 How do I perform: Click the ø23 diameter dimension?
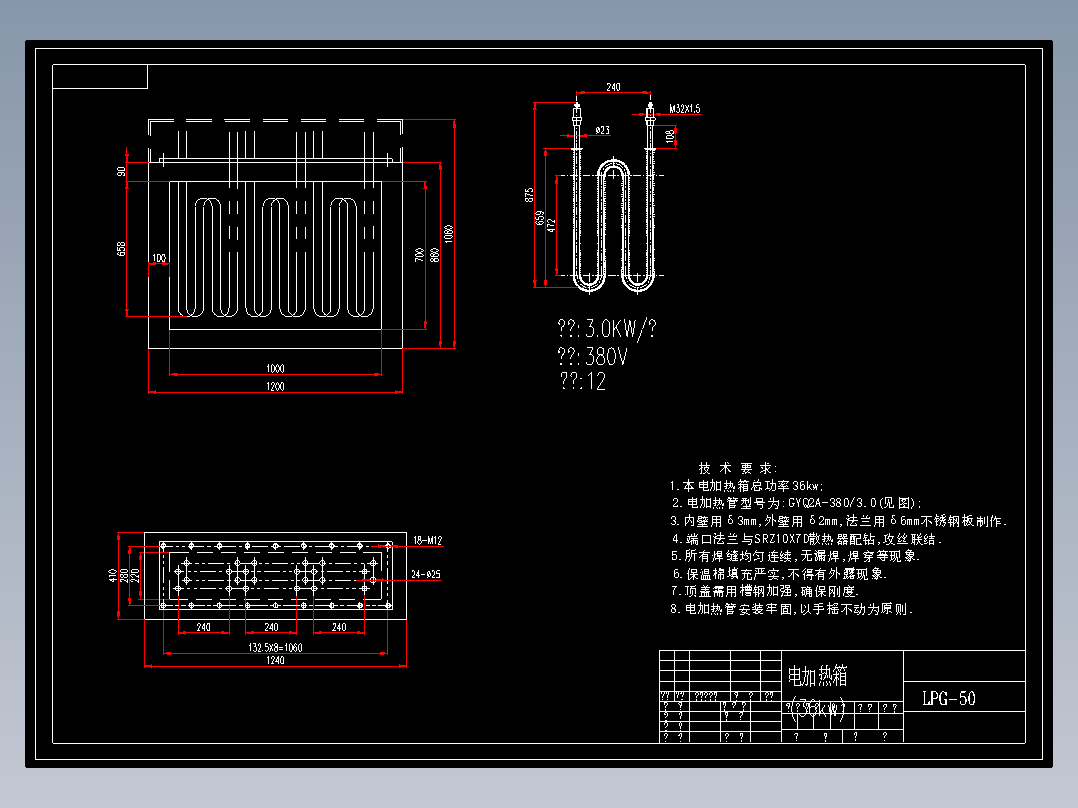point(602,130)
